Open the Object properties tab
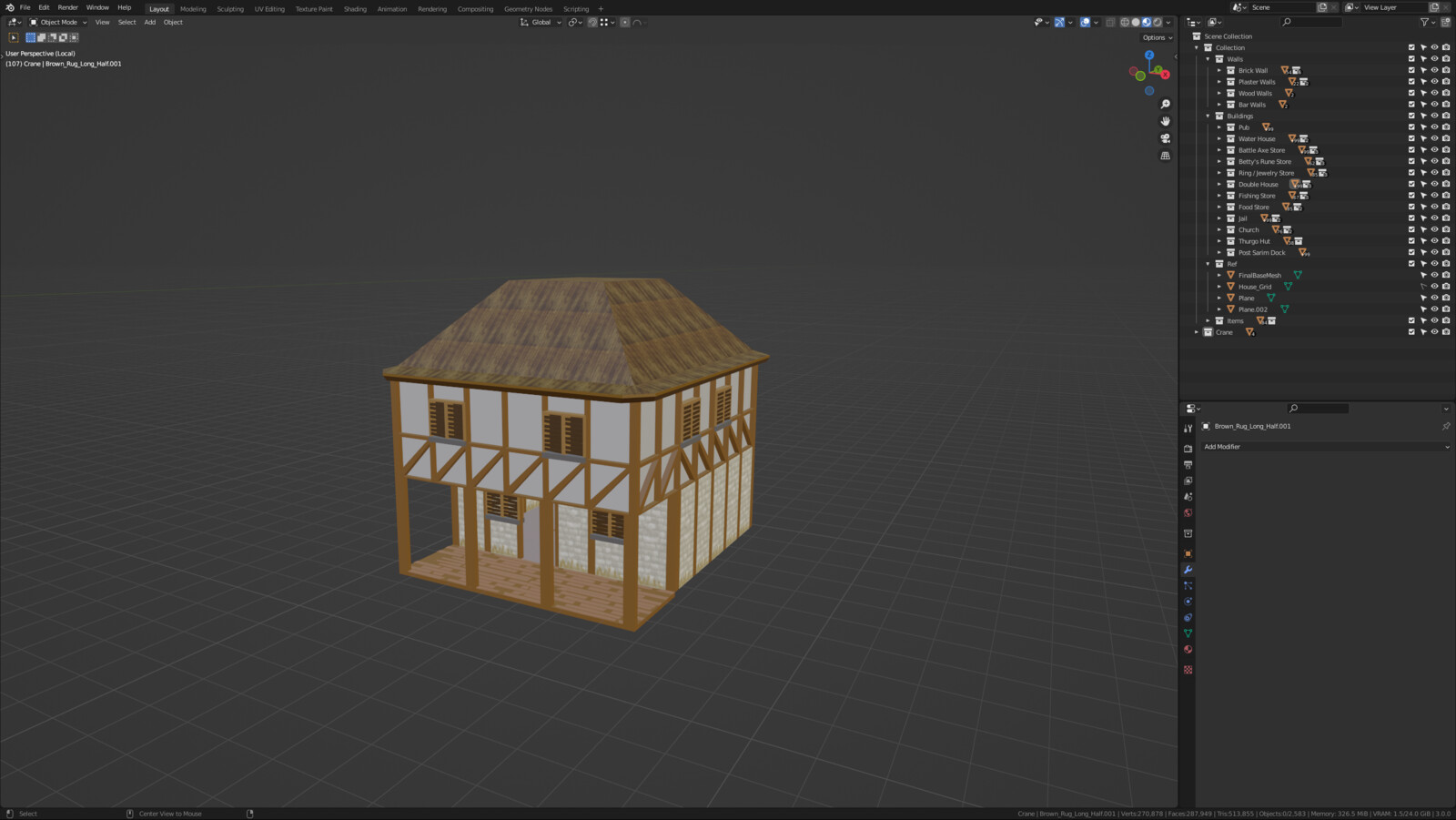Viewport: 1456px width, 820px height. tap(1188, 553)
